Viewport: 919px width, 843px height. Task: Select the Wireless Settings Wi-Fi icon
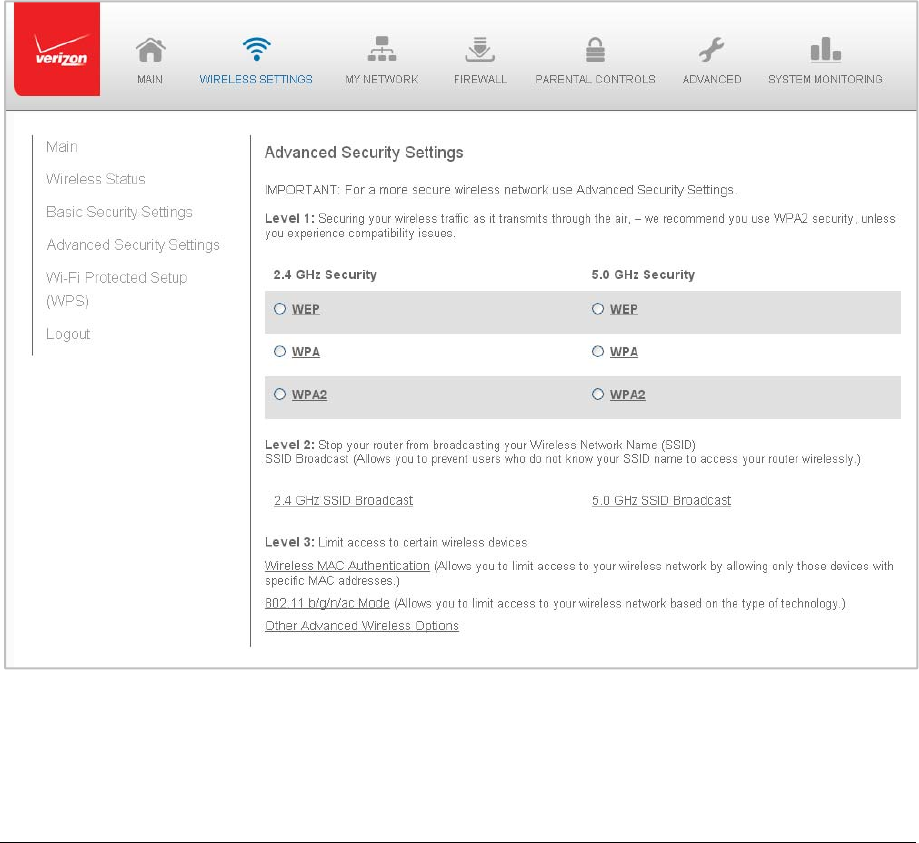click(257, 49)
